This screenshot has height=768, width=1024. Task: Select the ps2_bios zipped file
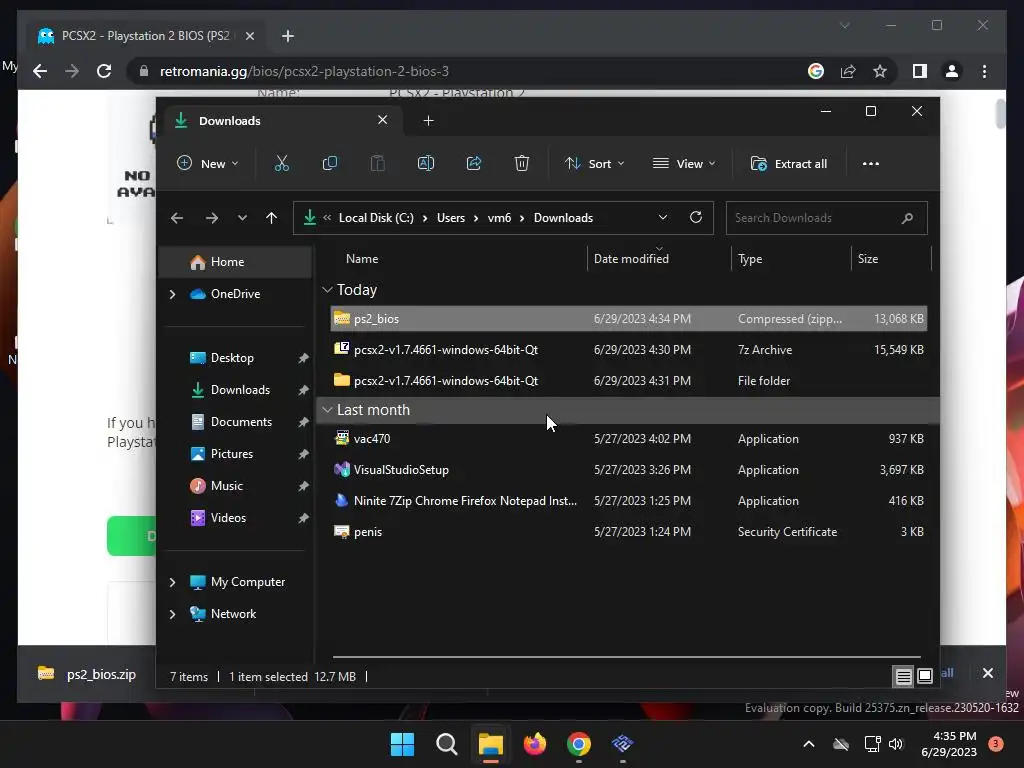(628, 319)
